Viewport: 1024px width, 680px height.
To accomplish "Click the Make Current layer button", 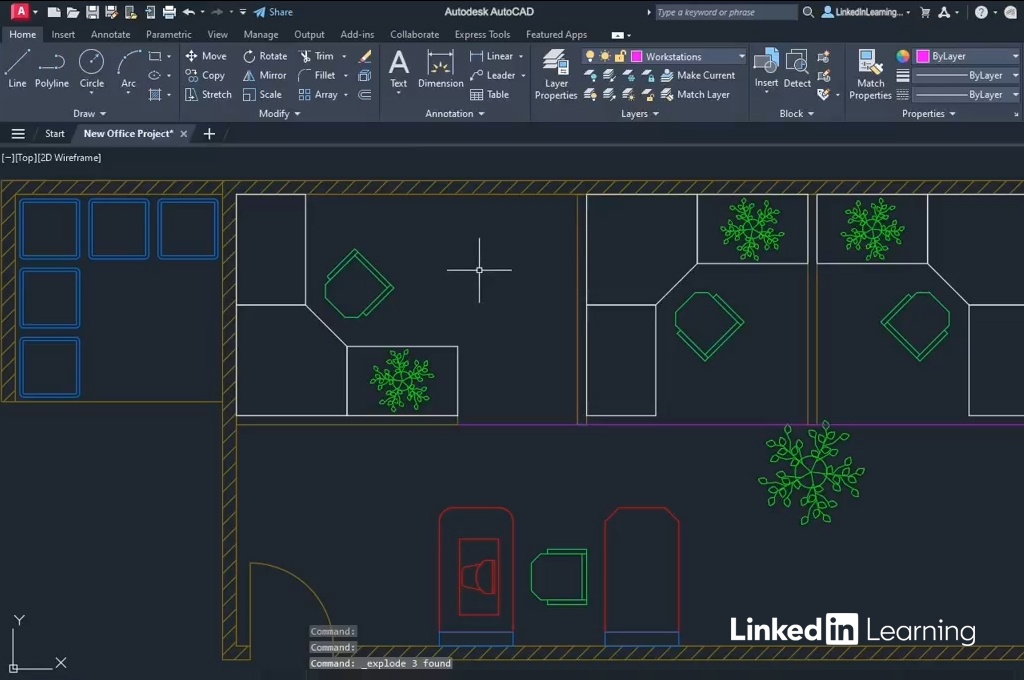I will [x=698, y=75].
